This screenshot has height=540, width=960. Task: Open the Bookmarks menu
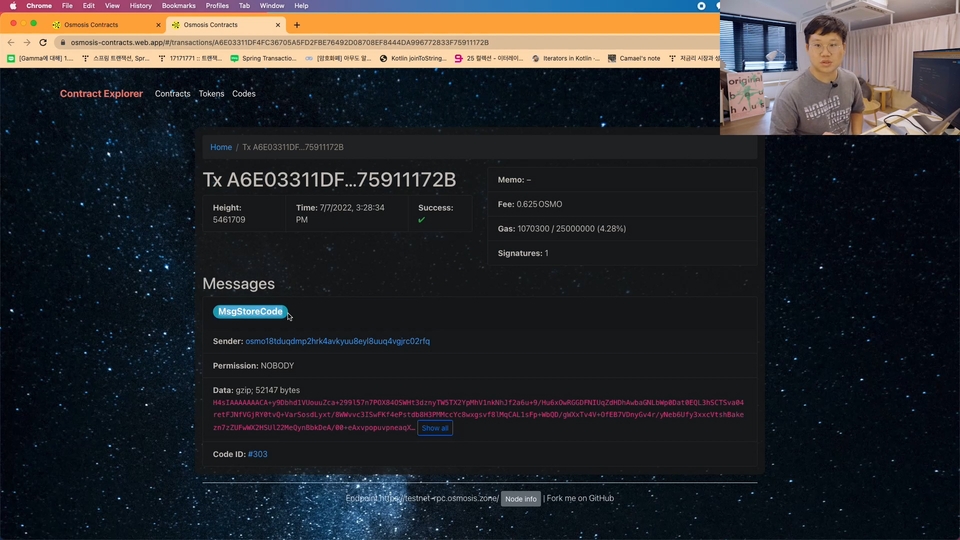point(178,6)
